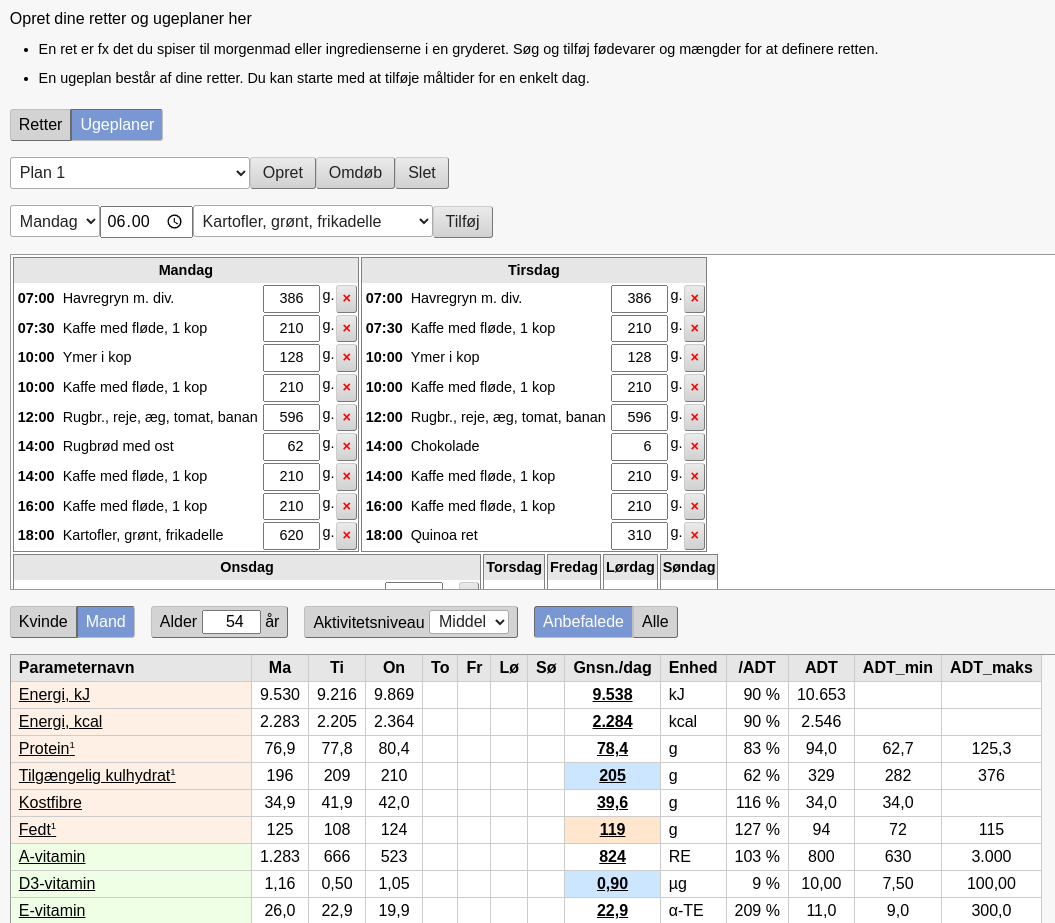Remove Tuesday's Chokolade entry
This screenshot has width=1055, height=923.
(694, 447)
